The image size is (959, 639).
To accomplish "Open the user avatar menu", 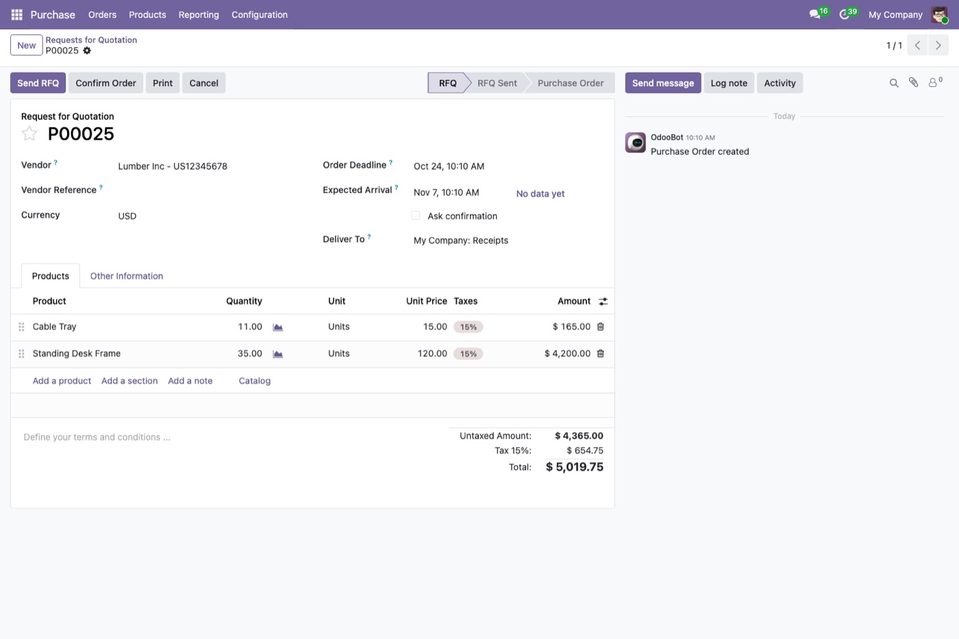I will tap(939, 15).
